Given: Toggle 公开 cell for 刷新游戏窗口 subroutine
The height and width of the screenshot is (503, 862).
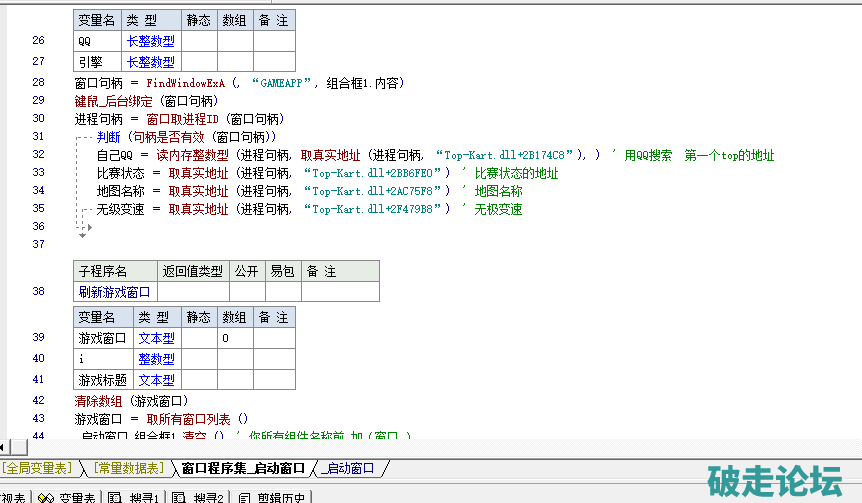Looking at the screenshot, I should (247, 292).
